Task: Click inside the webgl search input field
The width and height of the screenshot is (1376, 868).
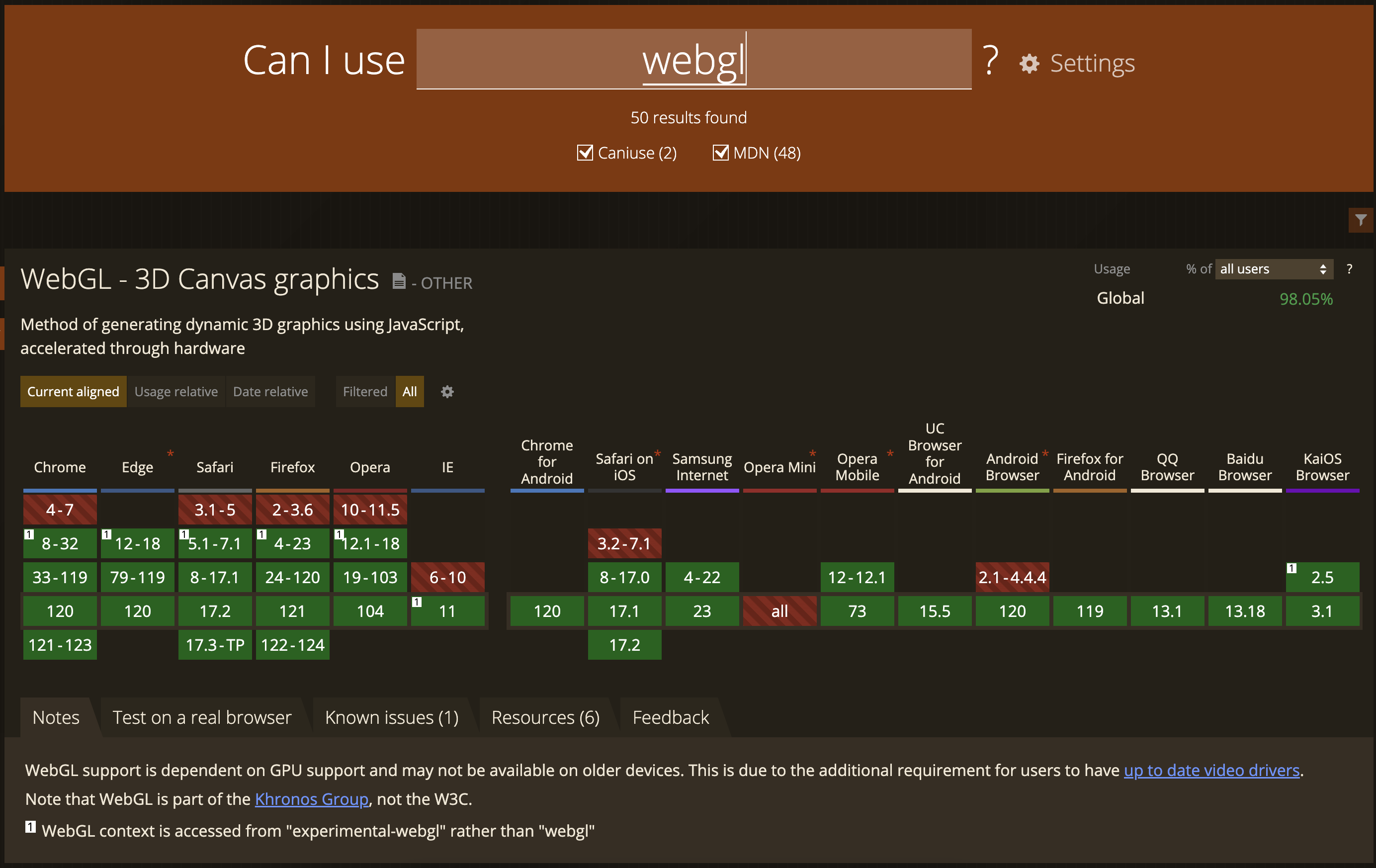Action: 693,60
